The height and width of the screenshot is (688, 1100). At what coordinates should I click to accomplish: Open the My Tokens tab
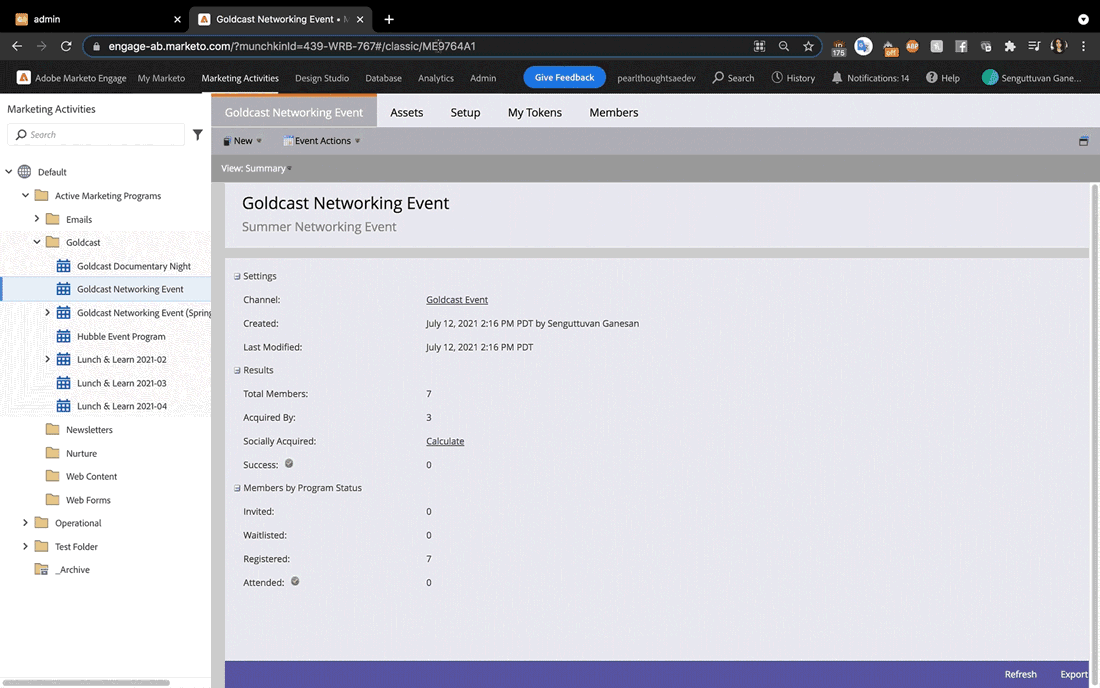[x=535, y=112]
